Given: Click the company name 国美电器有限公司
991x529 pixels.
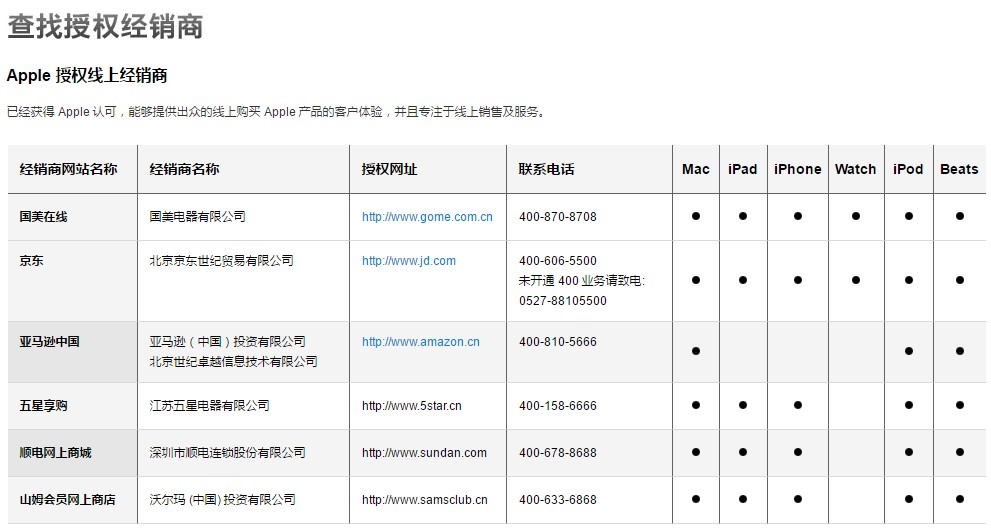Looking at the screenshot, I should pyautogui.click(x=197, y=217).
